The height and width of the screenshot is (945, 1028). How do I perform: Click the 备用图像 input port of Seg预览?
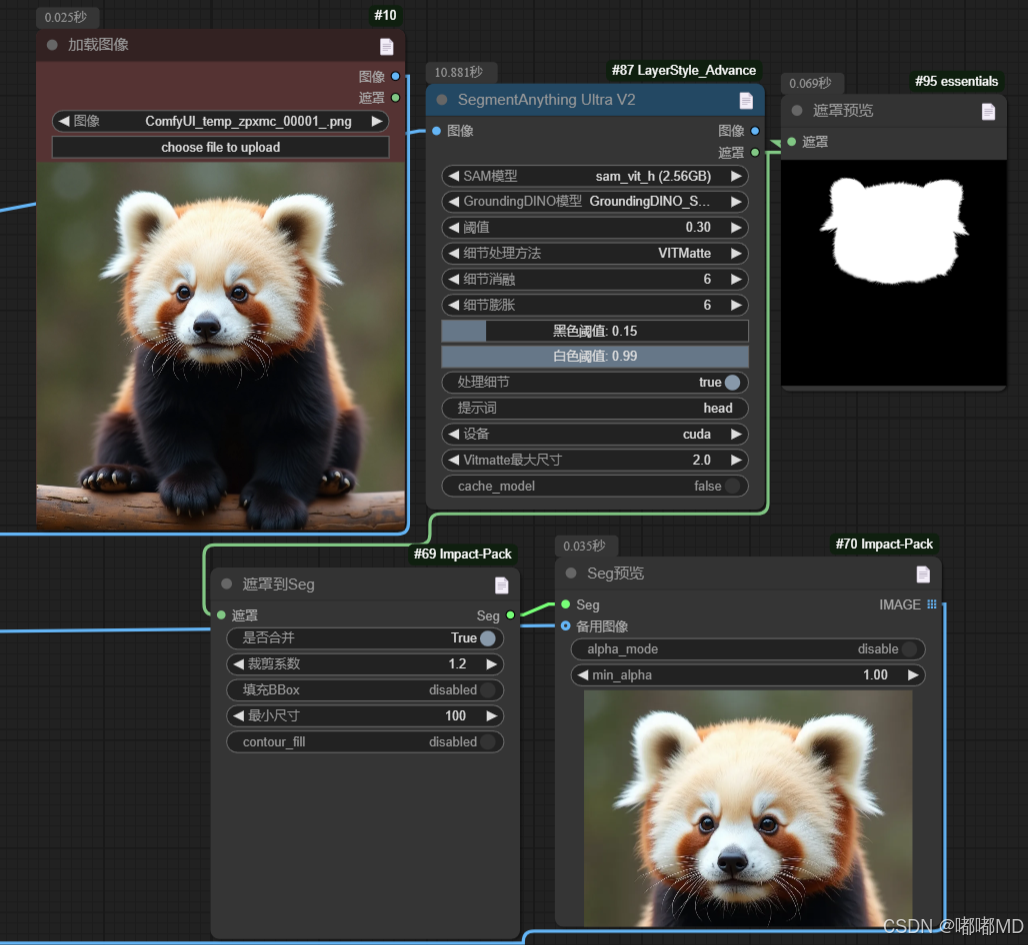coord(566,626)
